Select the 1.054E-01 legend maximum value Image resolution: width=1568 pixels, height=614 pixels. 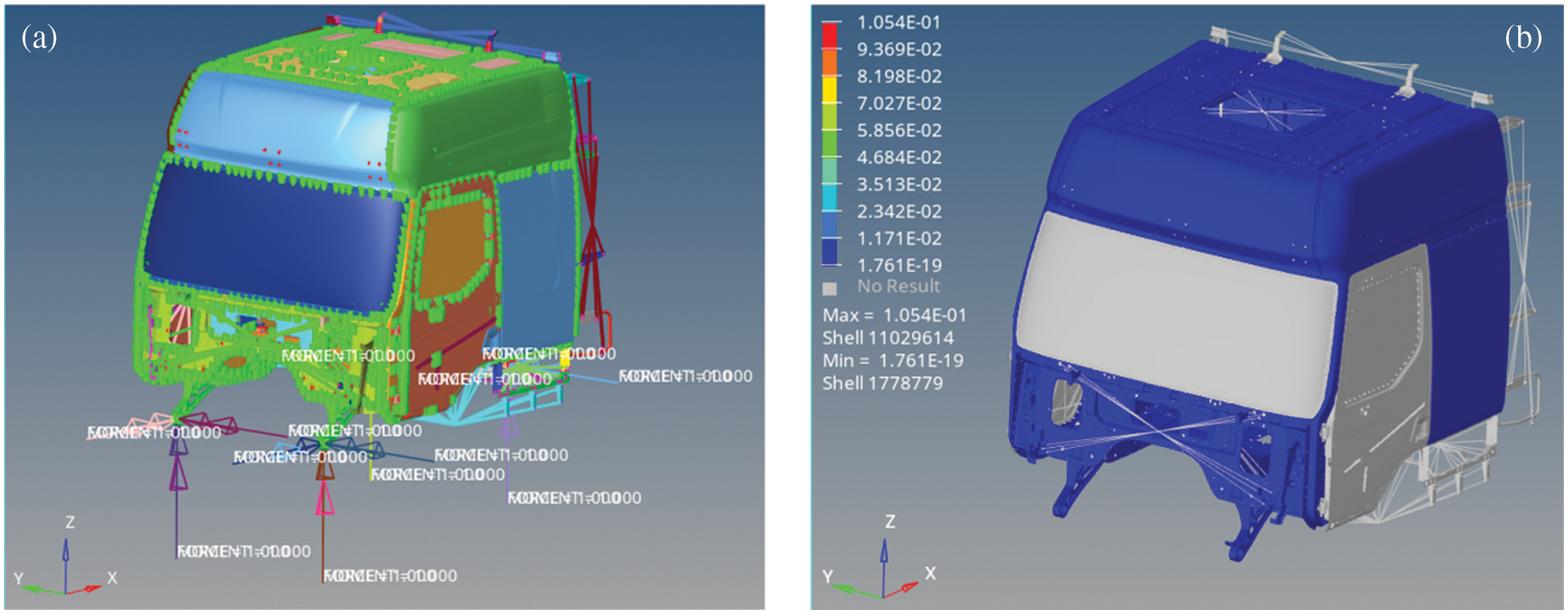pos(897,23)
